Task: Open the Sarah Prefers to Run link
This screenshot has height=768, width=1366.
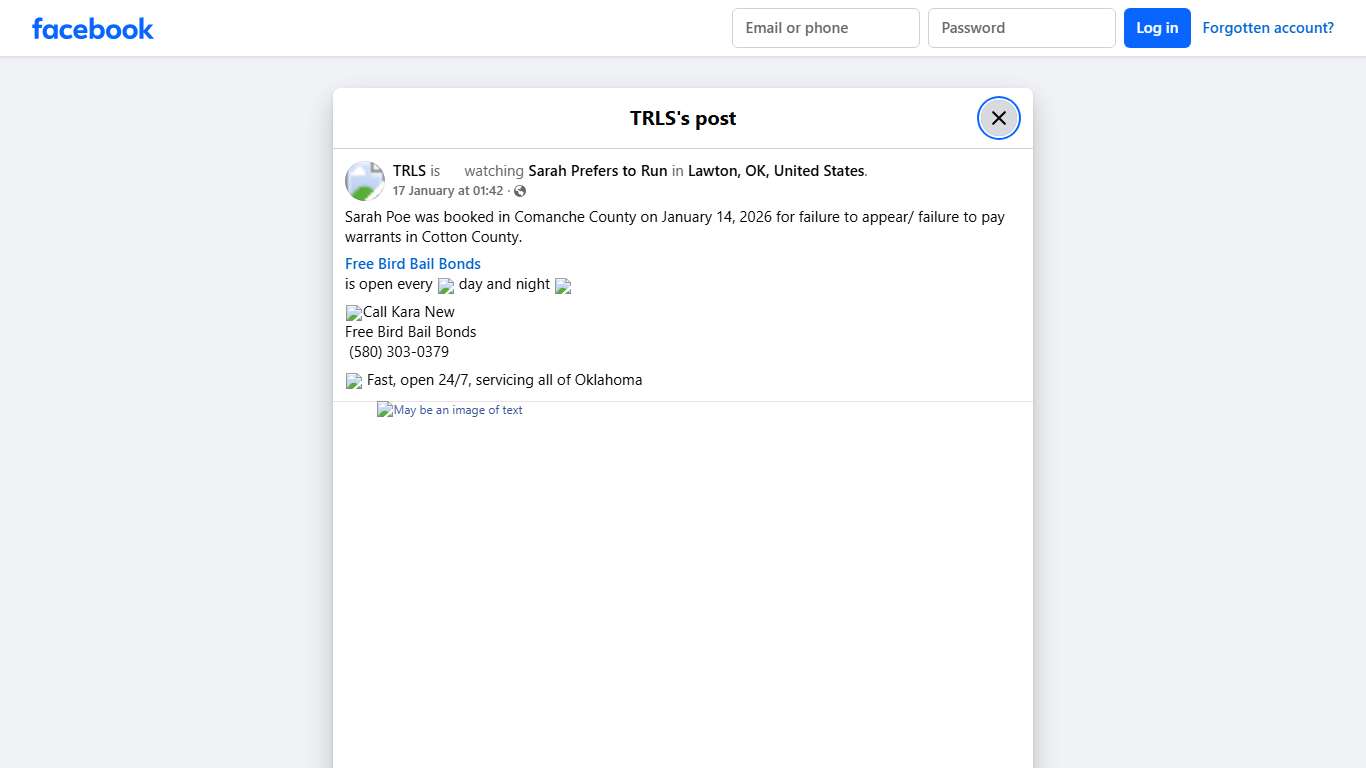Action: [597, 171]
